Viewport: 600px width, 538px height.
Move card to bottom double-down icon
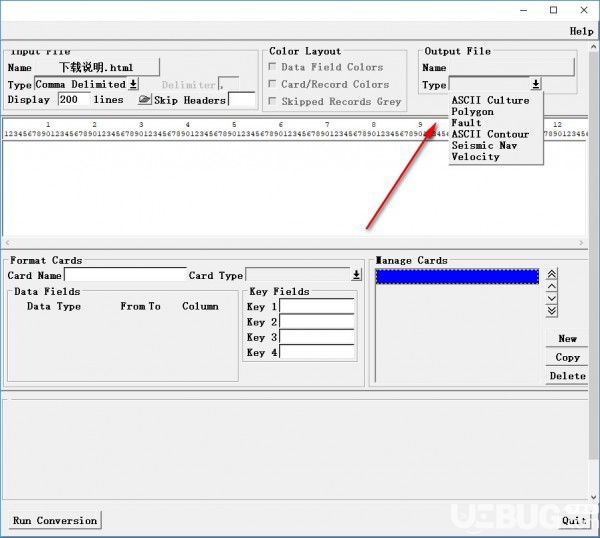(551, 311)
